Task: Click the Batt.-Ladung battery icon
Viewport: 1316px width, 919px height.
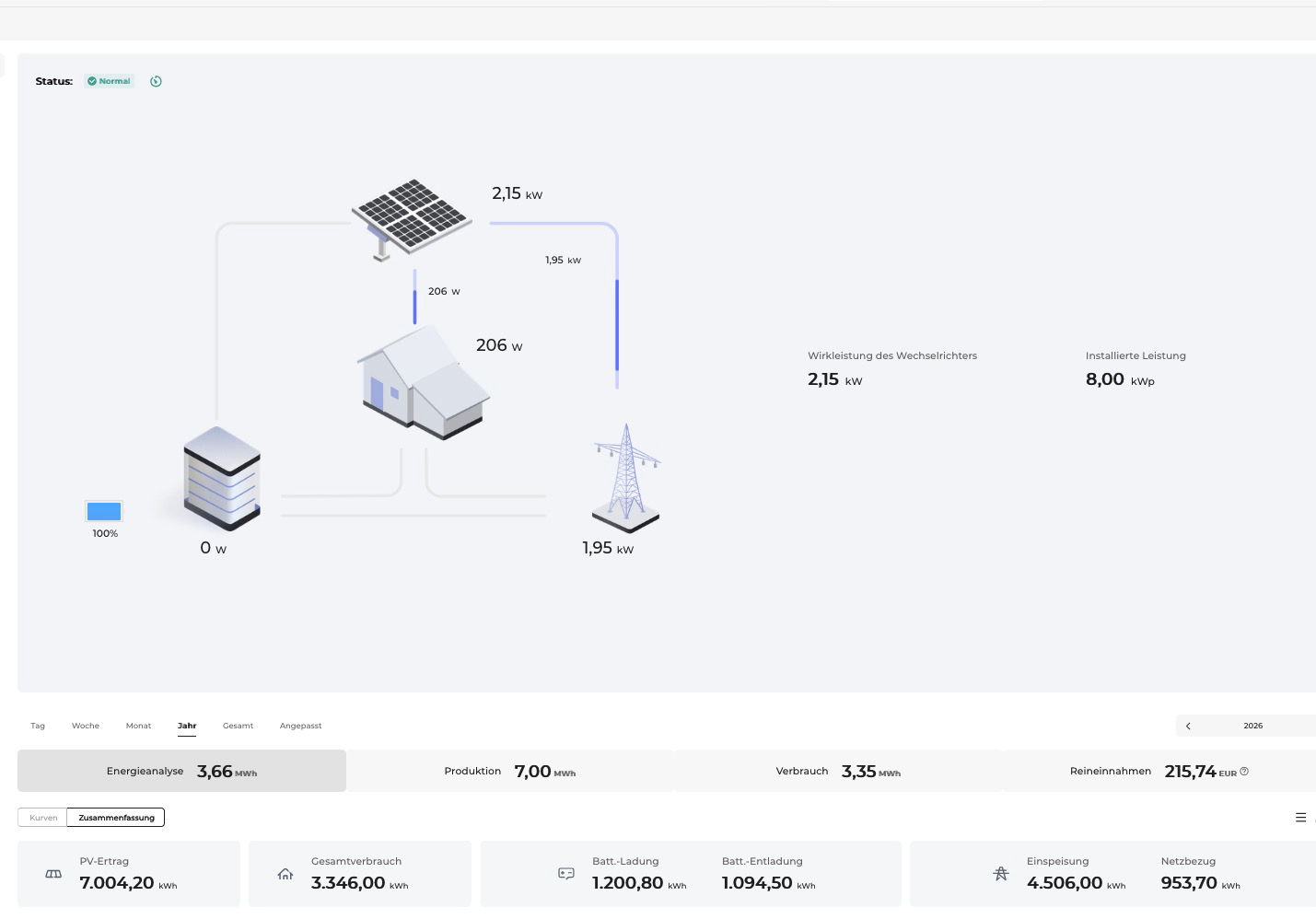Action: 566,874
